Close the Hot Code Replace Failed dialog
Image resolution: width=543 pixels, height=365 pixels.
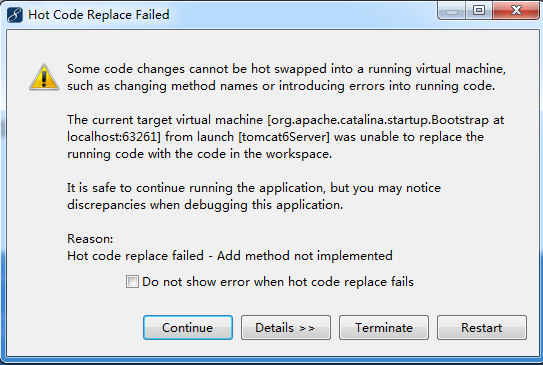516,10
